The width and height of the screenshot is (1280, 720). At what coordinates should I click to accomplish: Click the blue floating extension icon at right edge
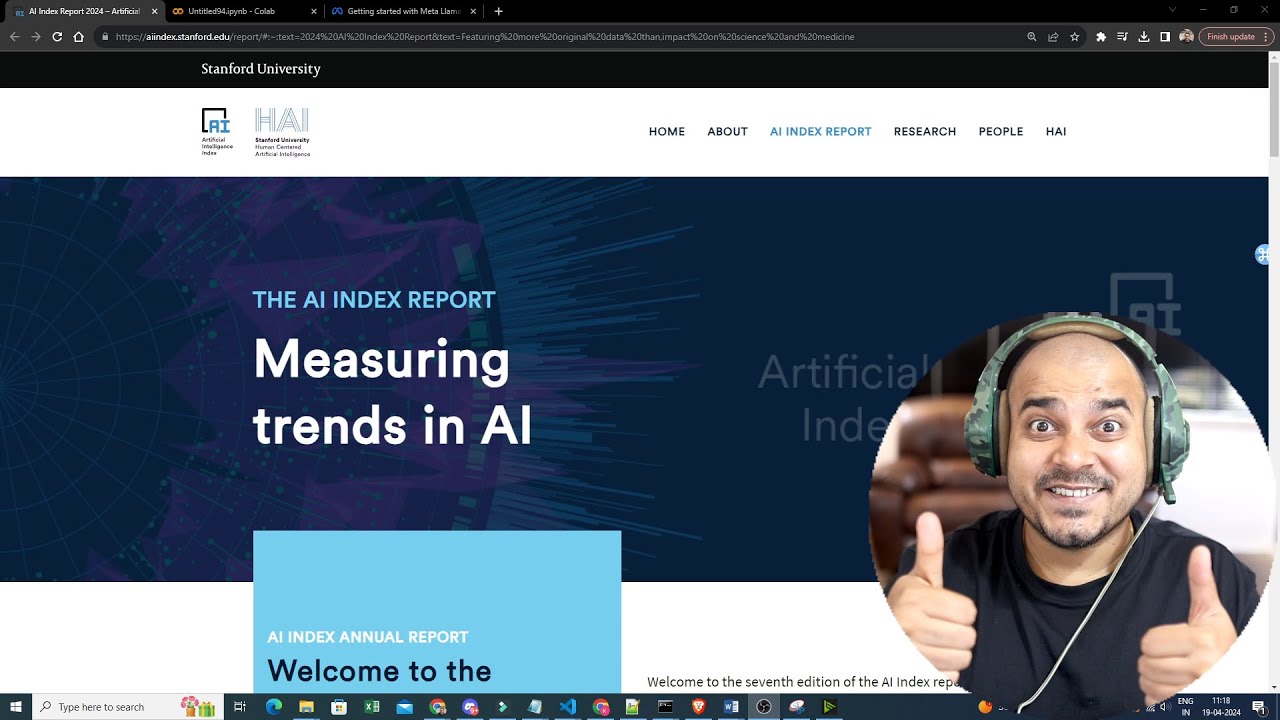pyautogui.click(x=1263, y=254)
